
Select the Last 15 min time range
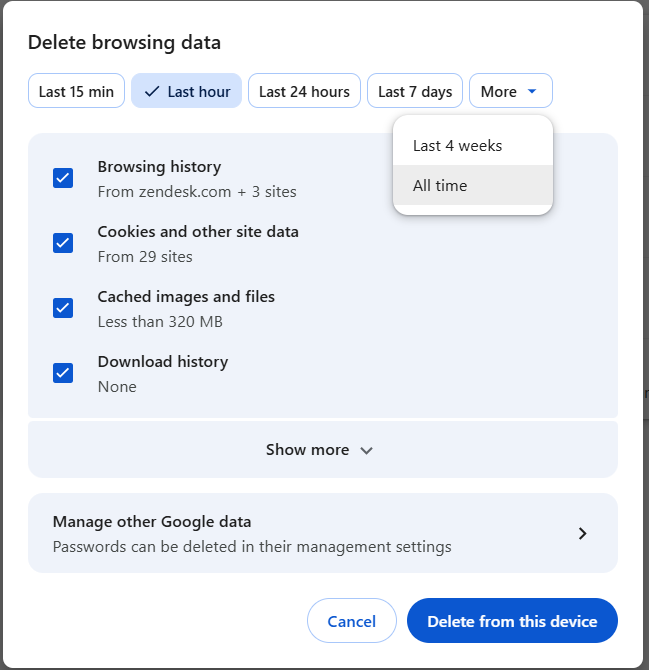click(76, 91)
